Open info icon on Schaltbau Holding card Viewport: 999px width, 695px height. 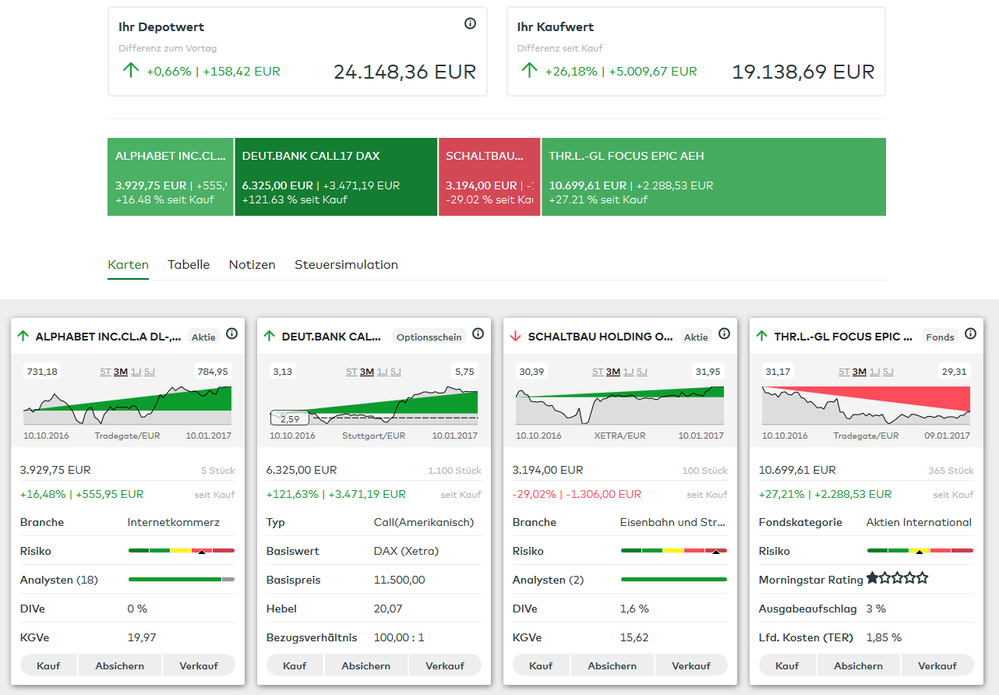click(x=724, y=334)
